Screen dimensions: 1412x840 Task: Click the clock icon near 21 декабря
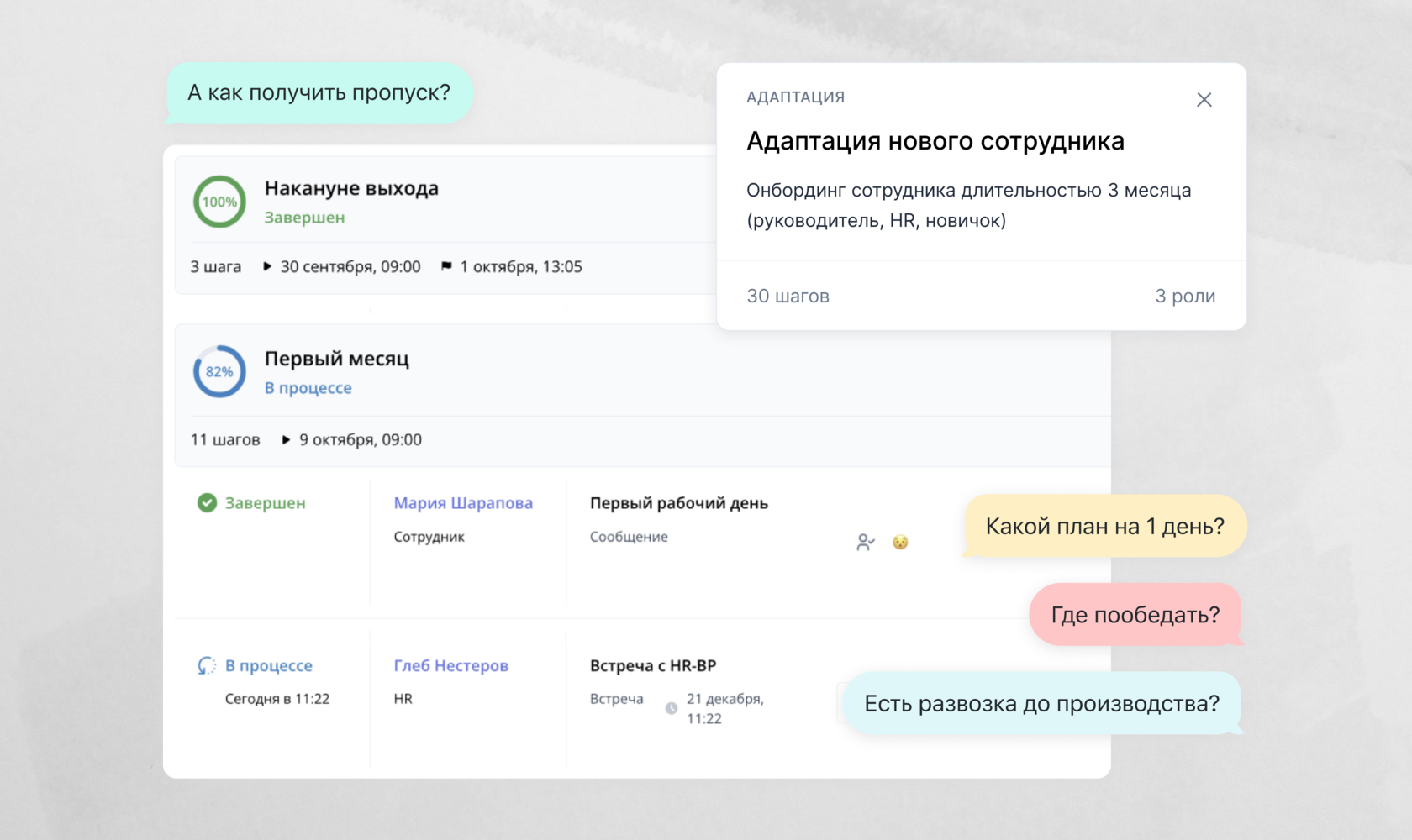tap(672, 708)
